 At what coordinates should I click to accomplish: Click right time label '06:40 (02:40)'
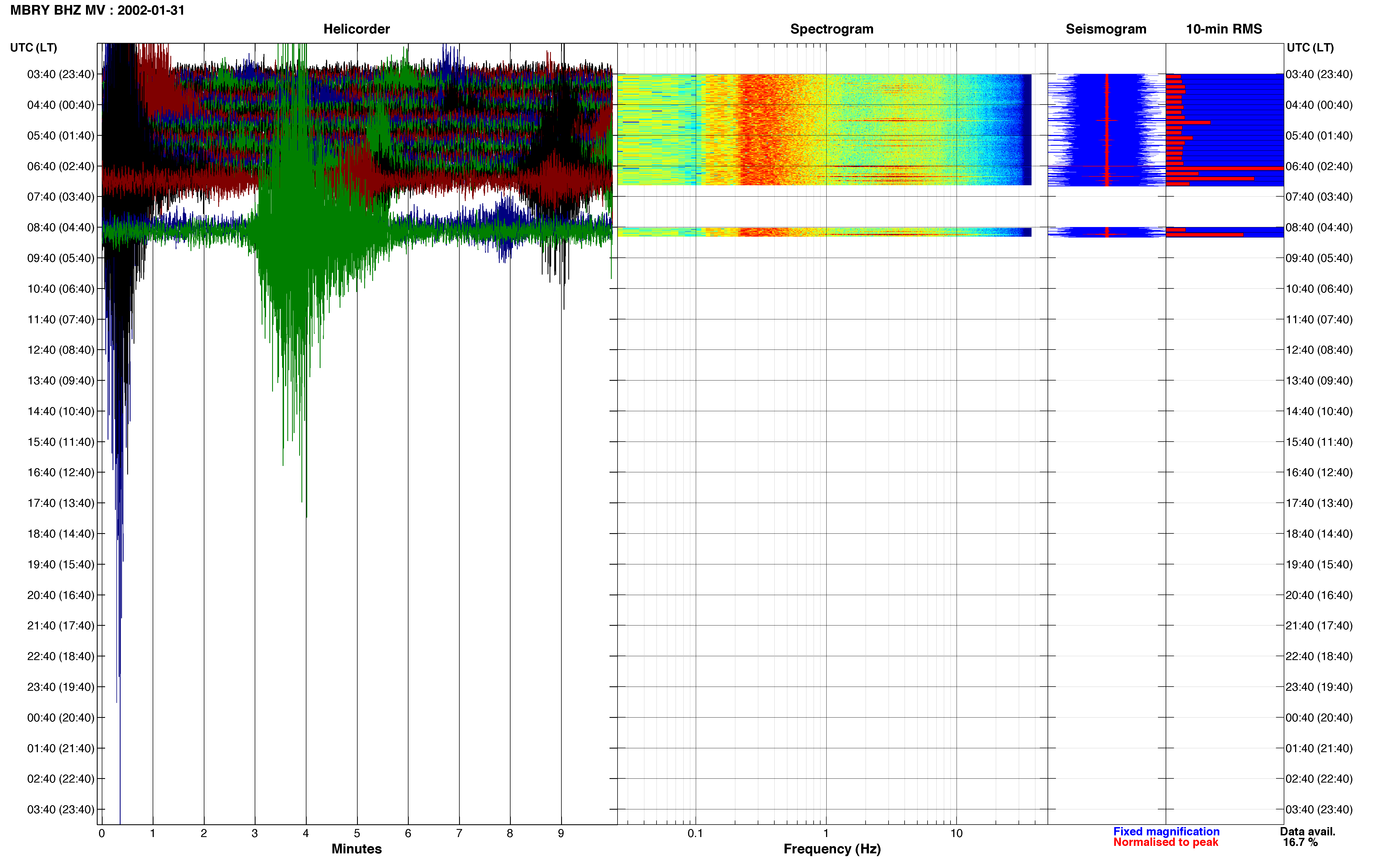coord(1319,166)
